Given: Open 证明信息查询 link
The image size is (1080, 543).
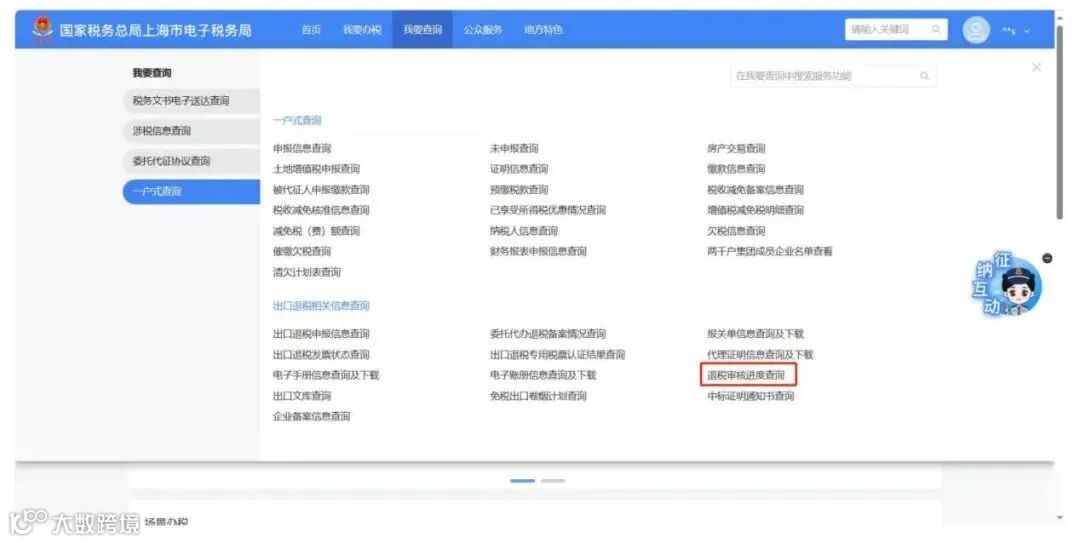Looking at the screenshot, I should [519, 169].
